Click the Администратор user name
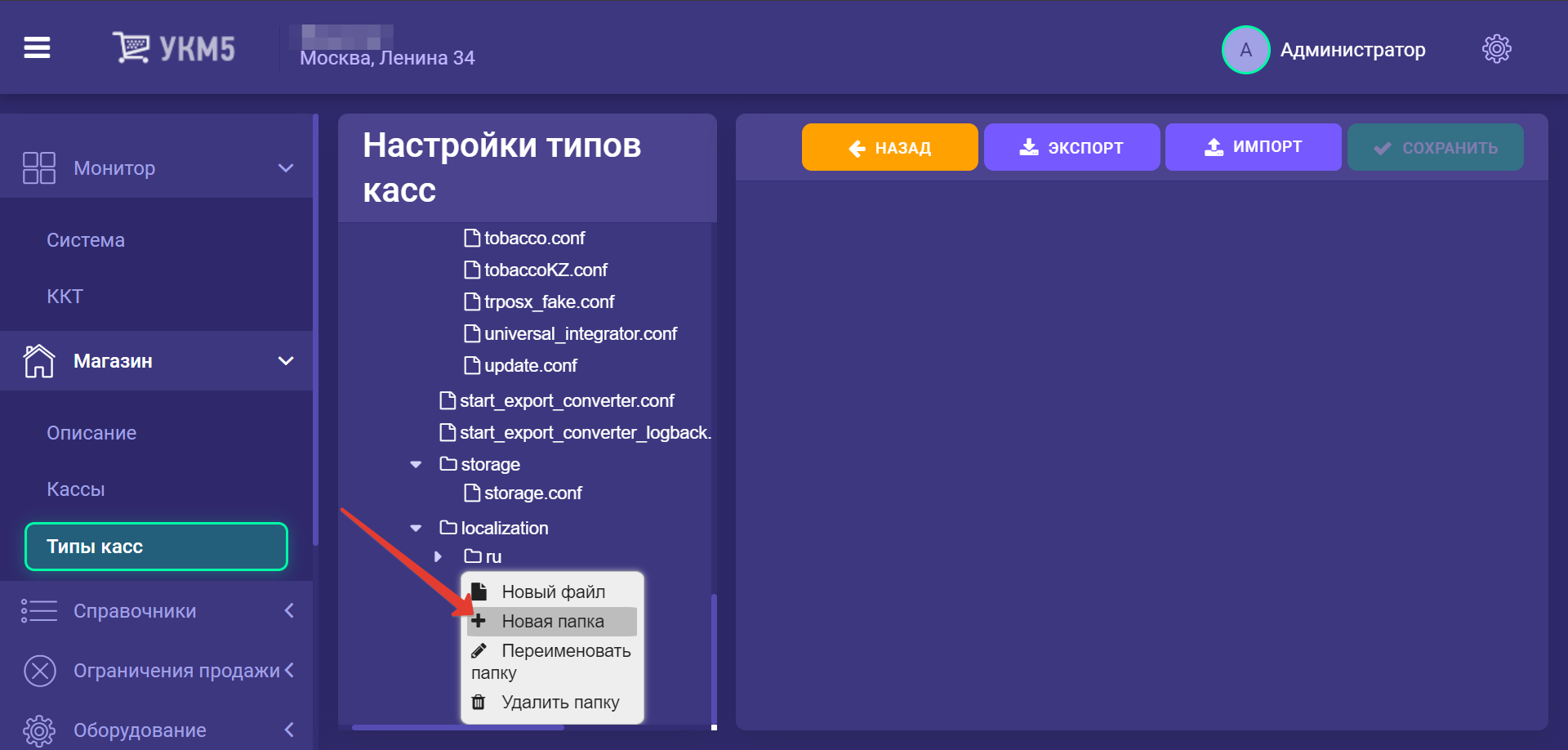The image size is (1568, 750). [x=1352, y=50]
